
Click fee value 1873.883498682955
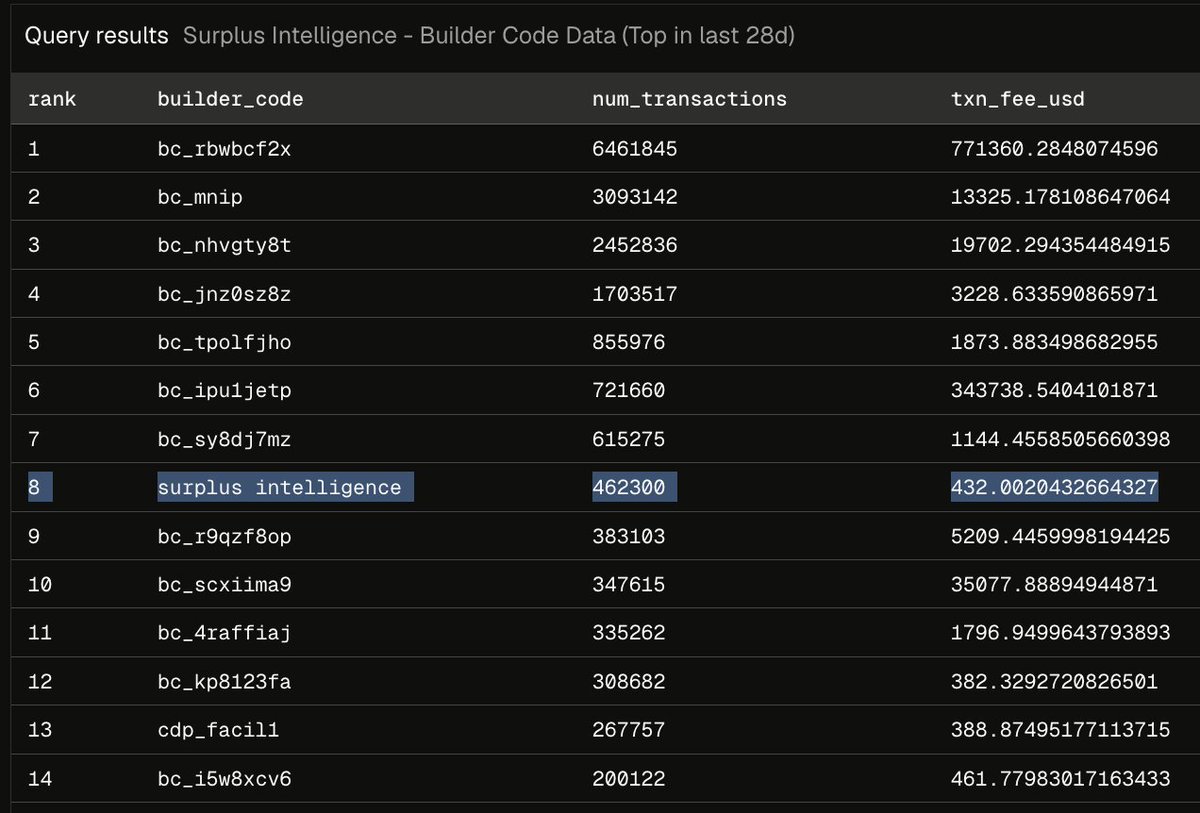[1054, 342]
